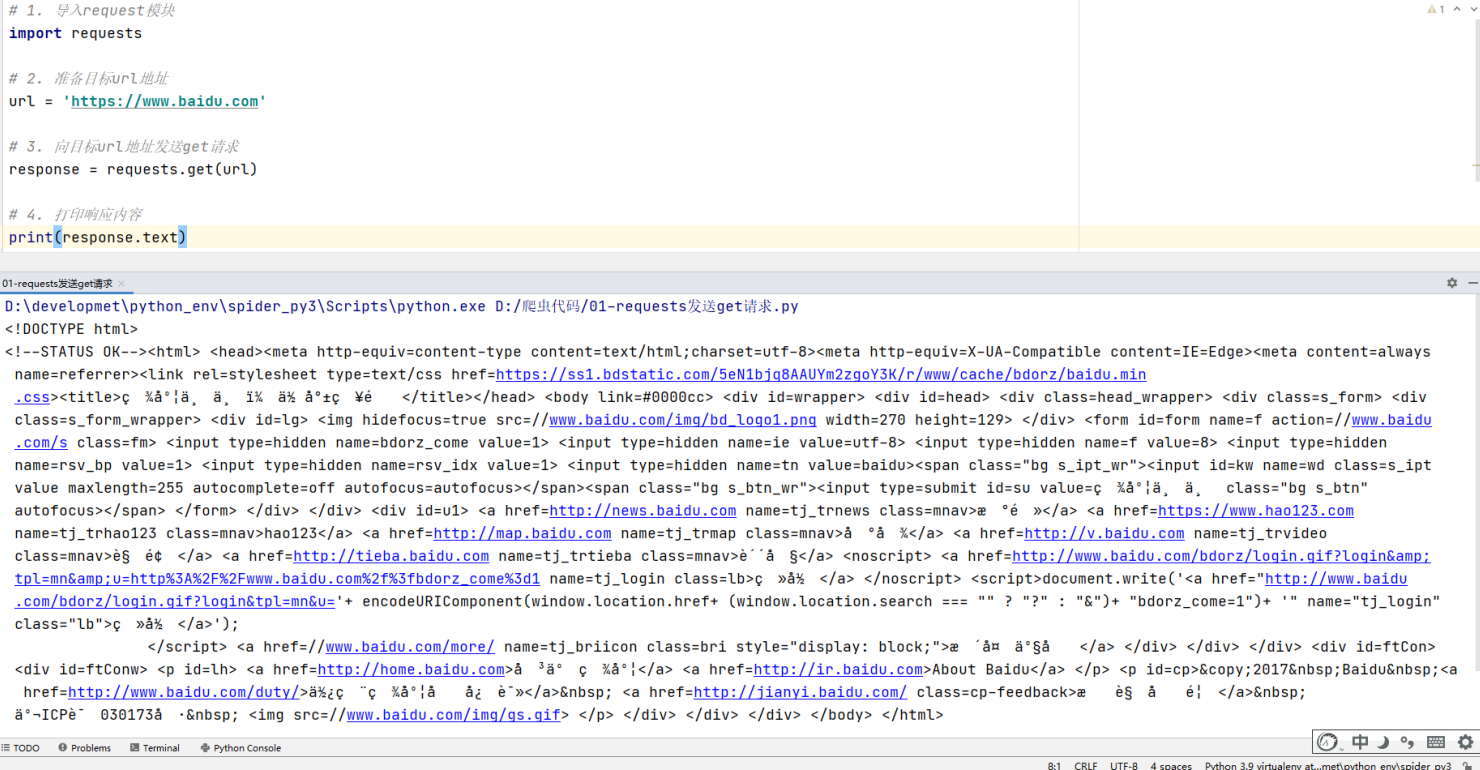Image resolution: width=1480 pixels, height=770 pixels.
Task: Open the http://ir.baidu.com link
Action: tap(838, 670)
